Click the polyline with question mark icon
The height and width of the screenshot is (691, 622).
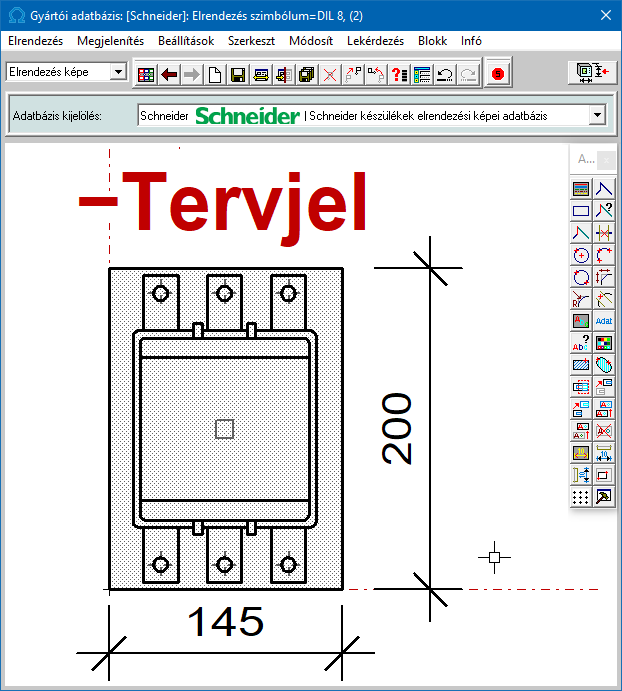pos(604,211)
